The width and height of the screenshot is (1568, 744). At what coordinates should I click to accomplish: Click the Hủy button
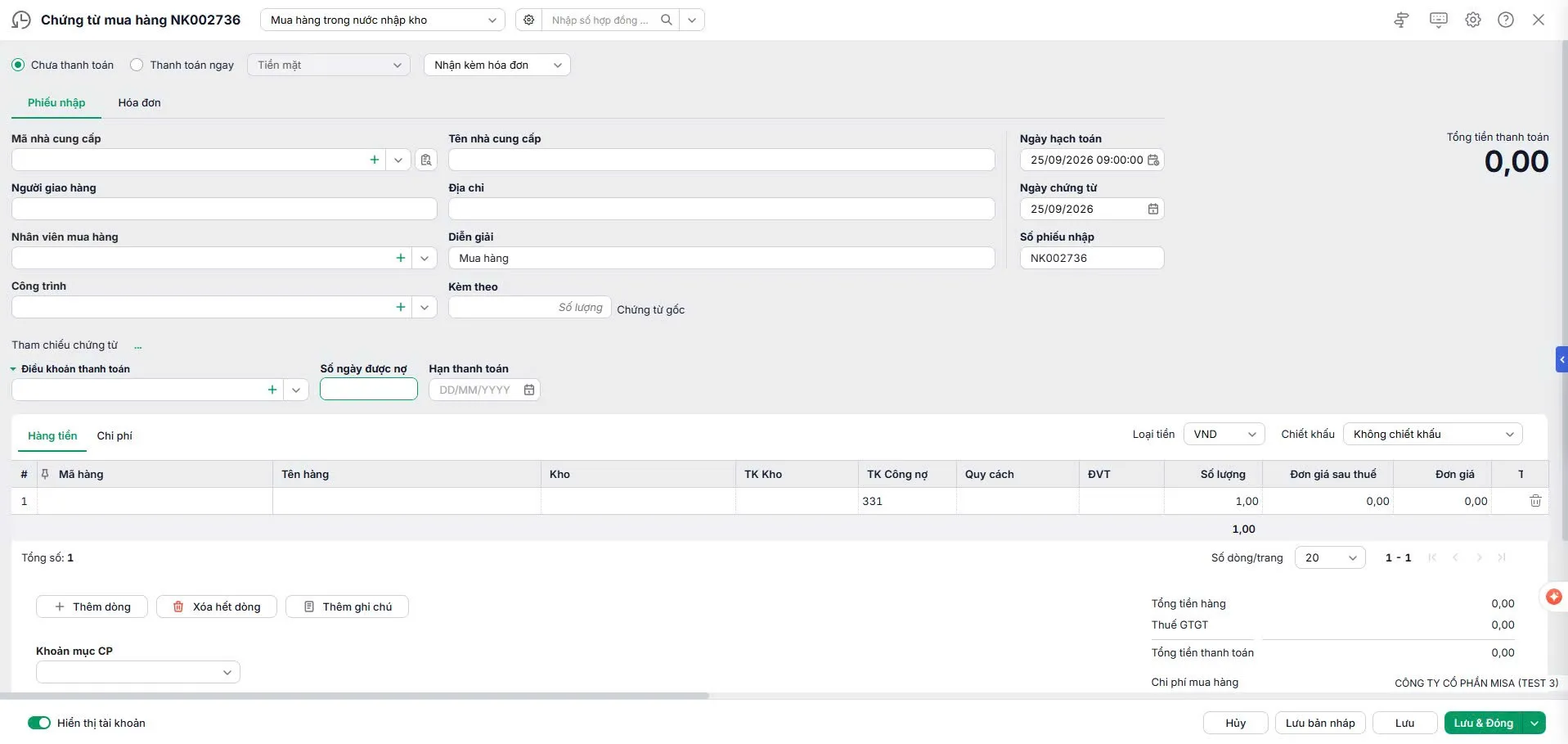click(1236, 723)
